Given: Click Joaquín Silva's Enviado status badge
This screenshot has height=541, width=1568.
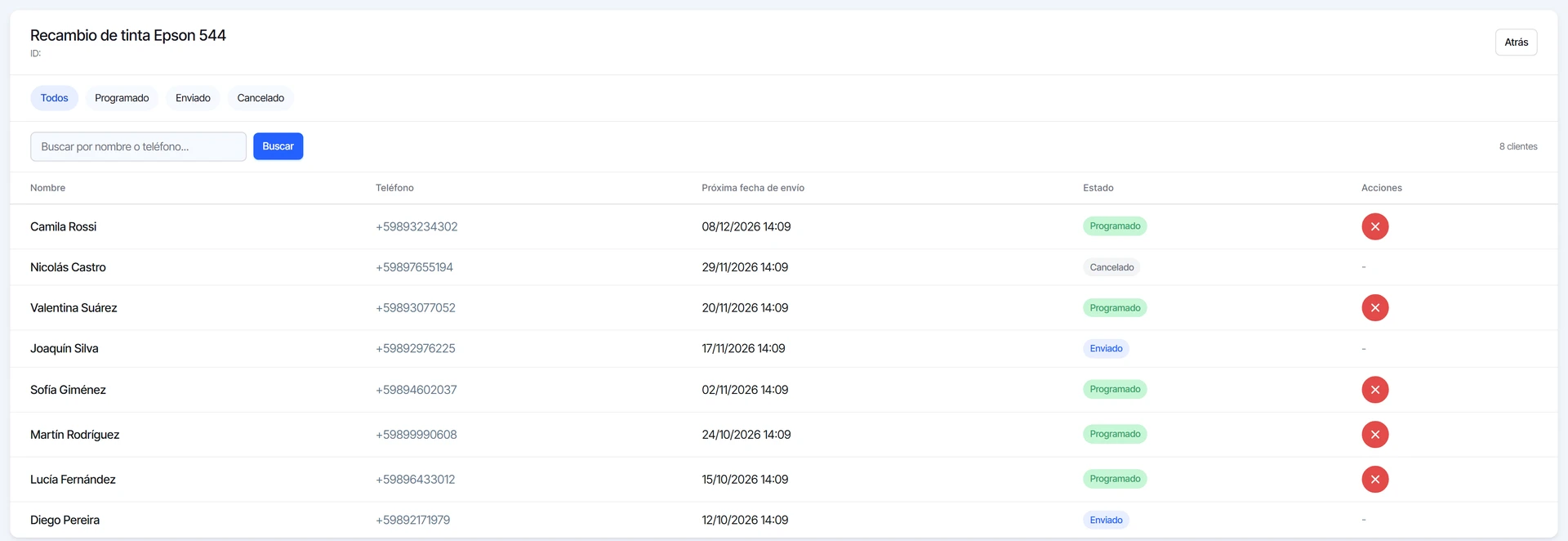Looking at the screenshot, I should coord(1106,349).
